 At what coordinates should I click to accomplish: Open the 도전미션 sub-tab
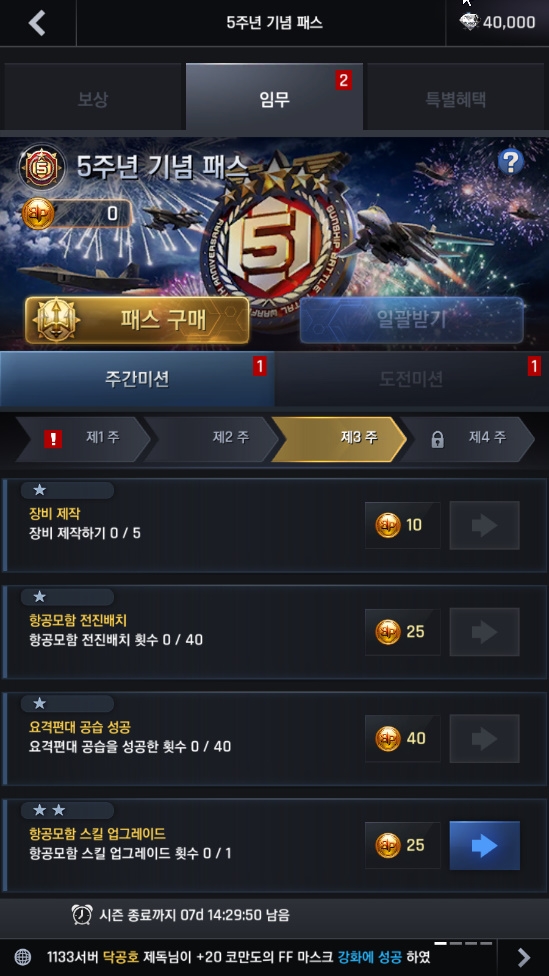click(x=411, y=379)
